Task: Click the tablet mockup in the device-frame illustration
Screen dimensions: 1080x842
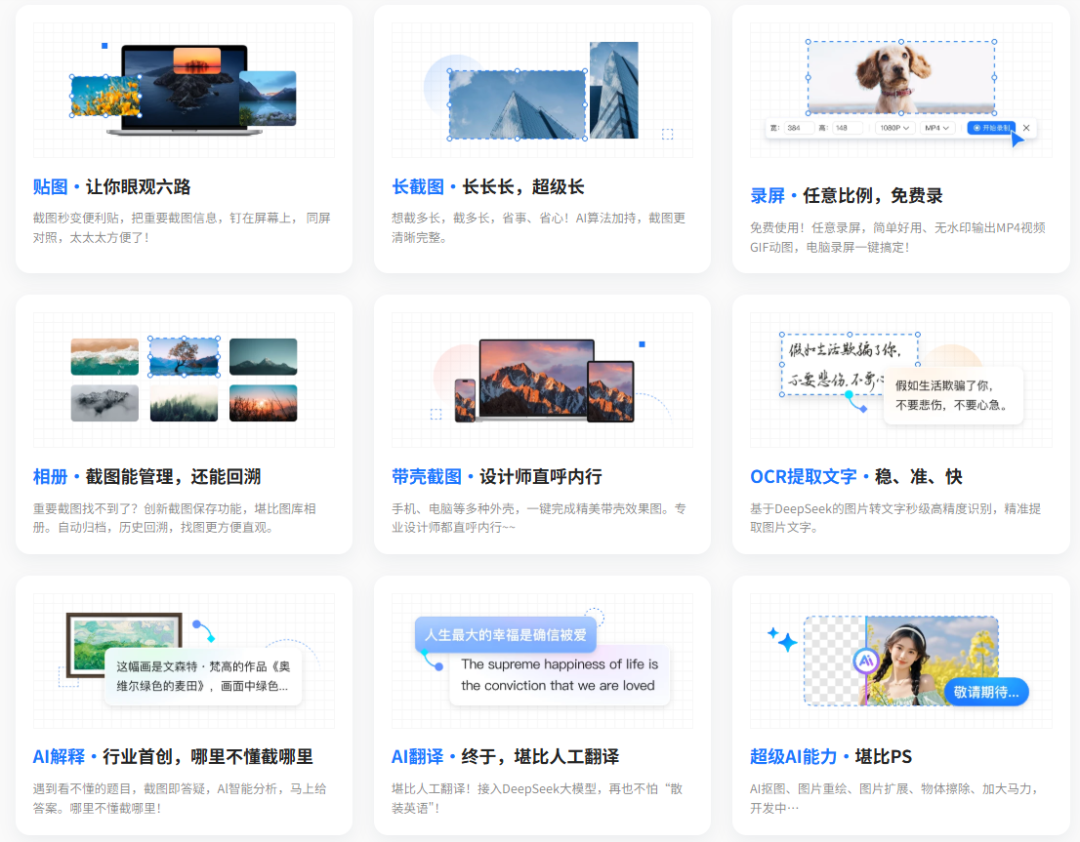Action: point(610,391)
